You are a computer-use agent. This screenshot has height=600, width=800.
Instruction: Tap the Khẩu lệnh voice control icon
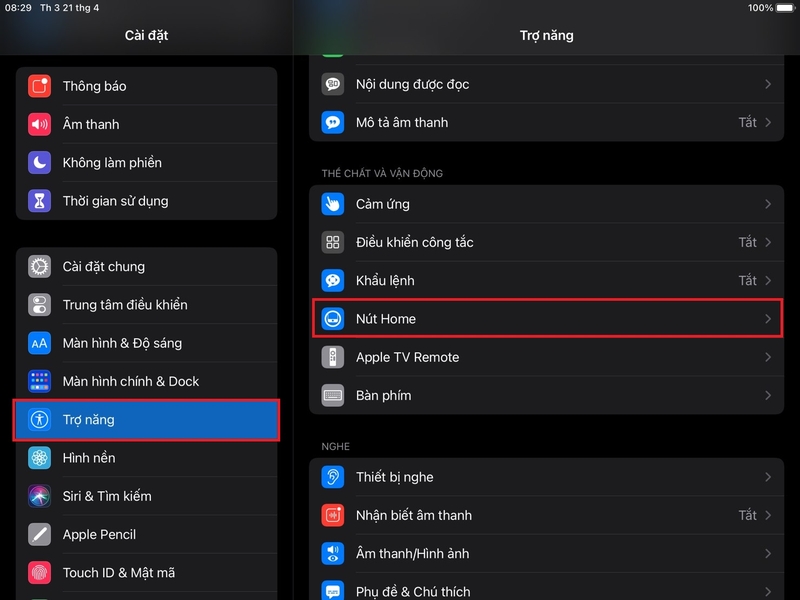333,280
